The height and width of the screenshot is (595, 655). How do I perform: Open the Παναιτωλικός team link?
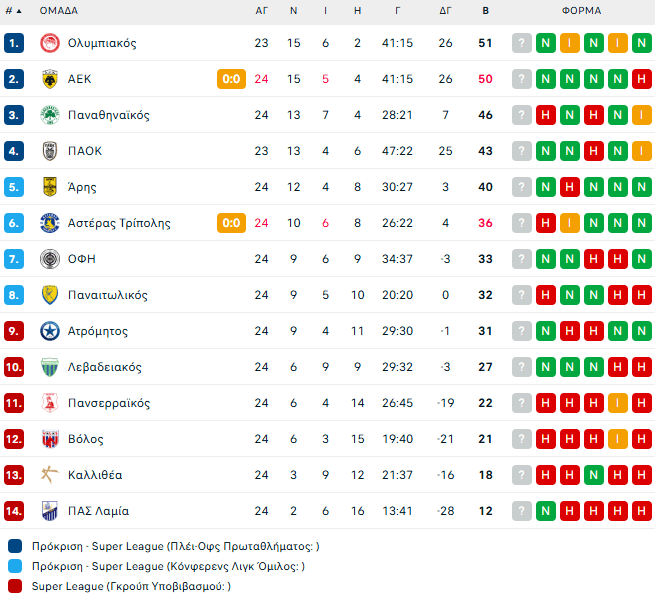[107, 295]
